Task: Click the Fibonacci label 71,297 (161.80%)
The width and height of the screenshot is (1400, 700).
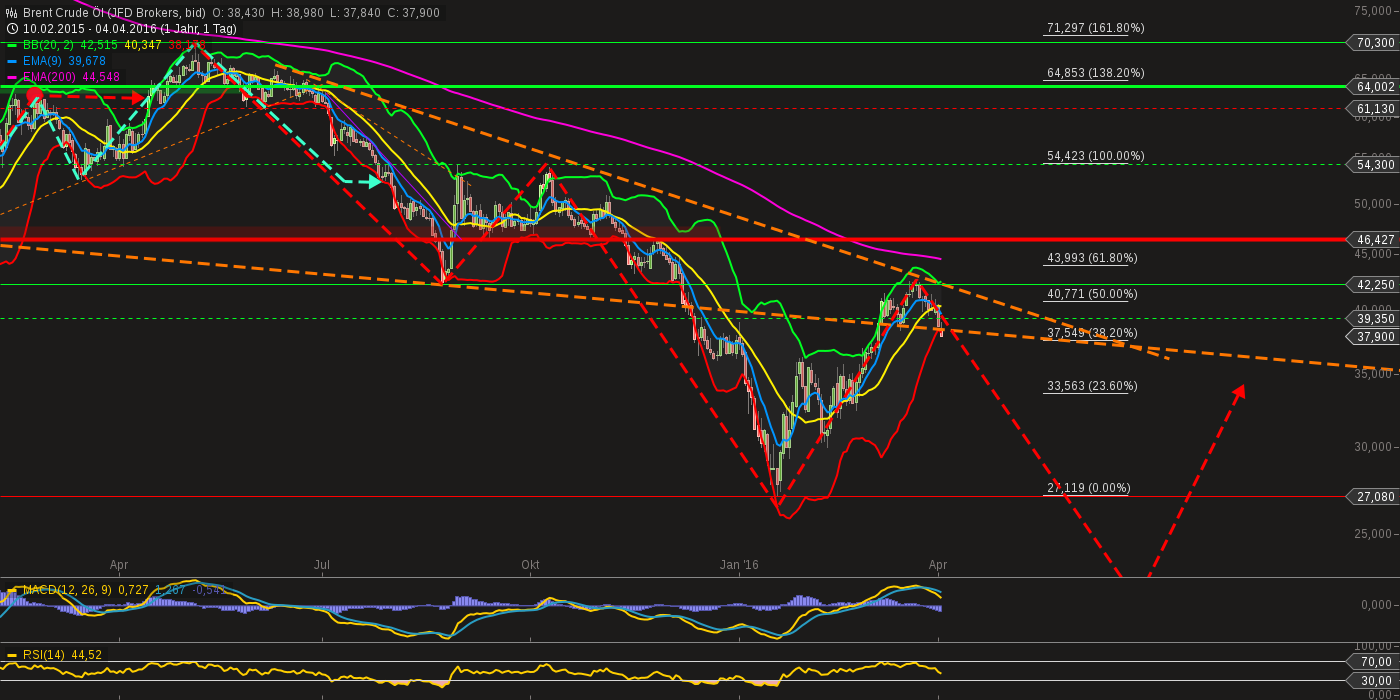Action: (1095, 28)
